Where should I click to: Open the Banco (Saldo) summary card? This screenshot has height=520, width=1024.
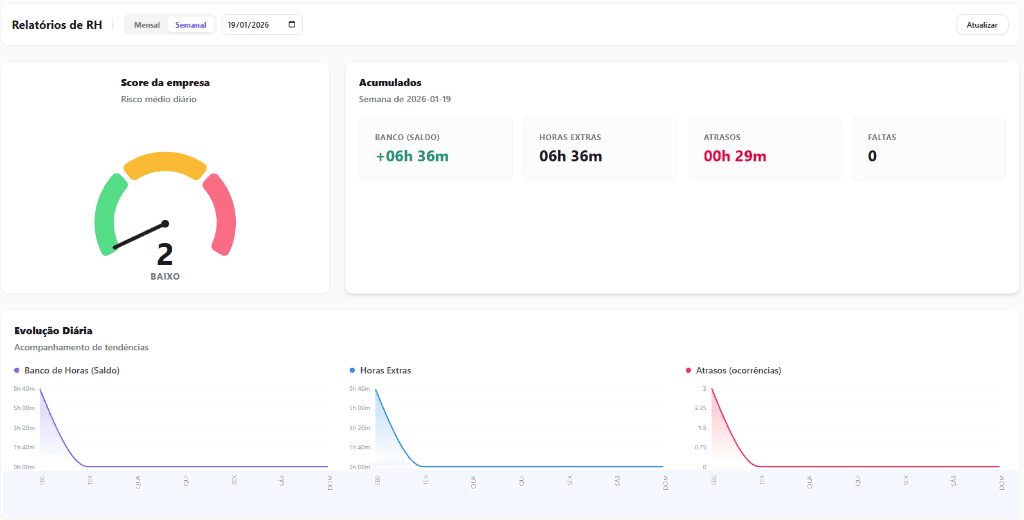tap(435, 148)
